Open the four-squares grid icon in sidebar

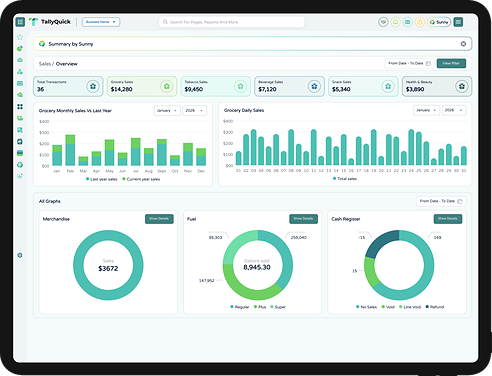pyautogui.click(x=20, y=107)
